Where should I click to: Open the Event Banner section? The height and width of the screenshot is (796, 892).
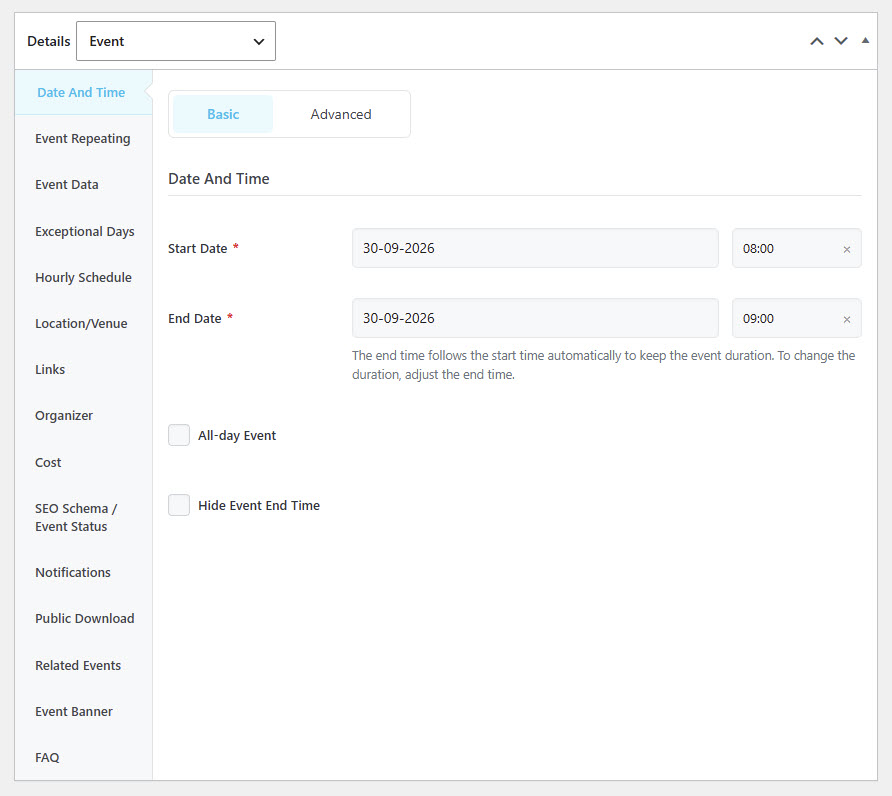84,711
